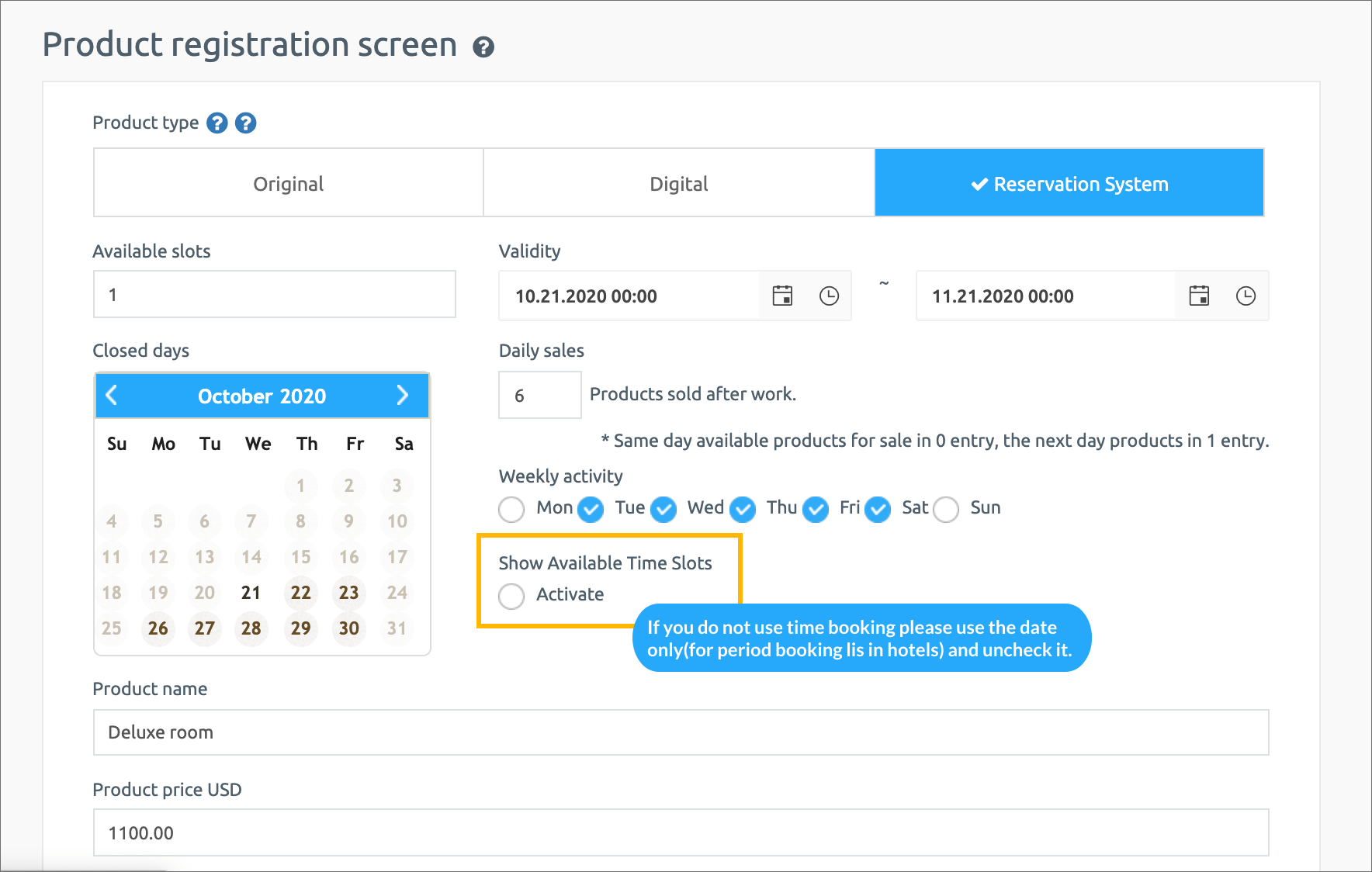This screenshot has width=1372, height=872.
Task: Open the calendar picker for validity start date
Action: [782, 296]
